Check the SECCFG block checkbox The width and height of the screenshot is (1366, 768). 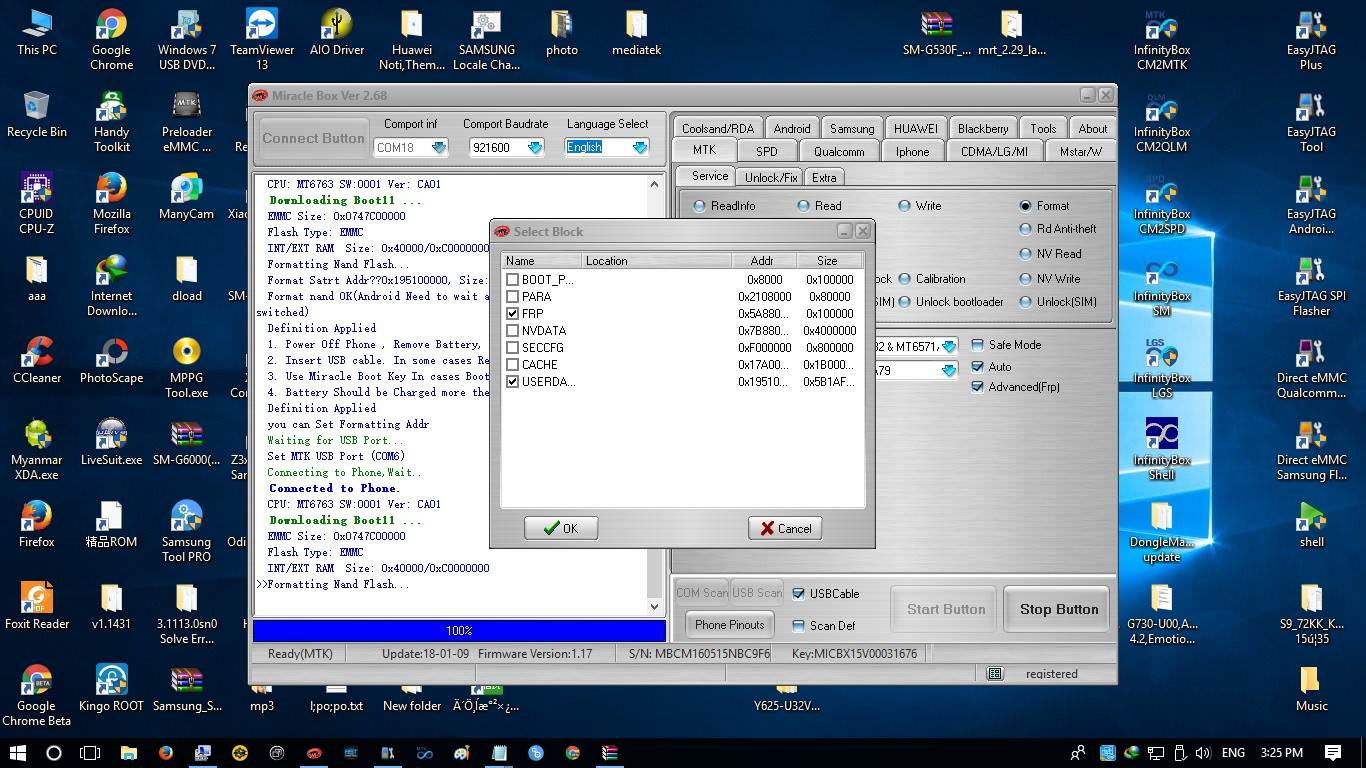click(x=512, y=348)
